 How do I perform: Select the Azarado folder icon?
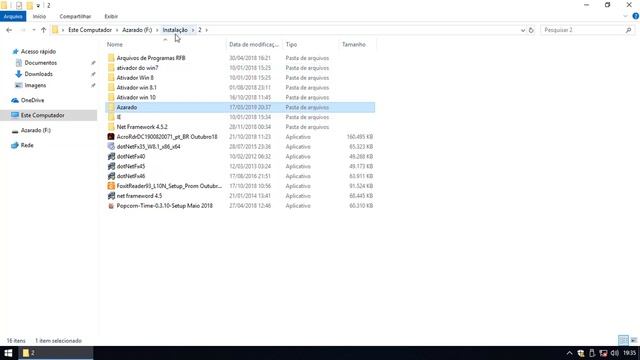(111, 107)
